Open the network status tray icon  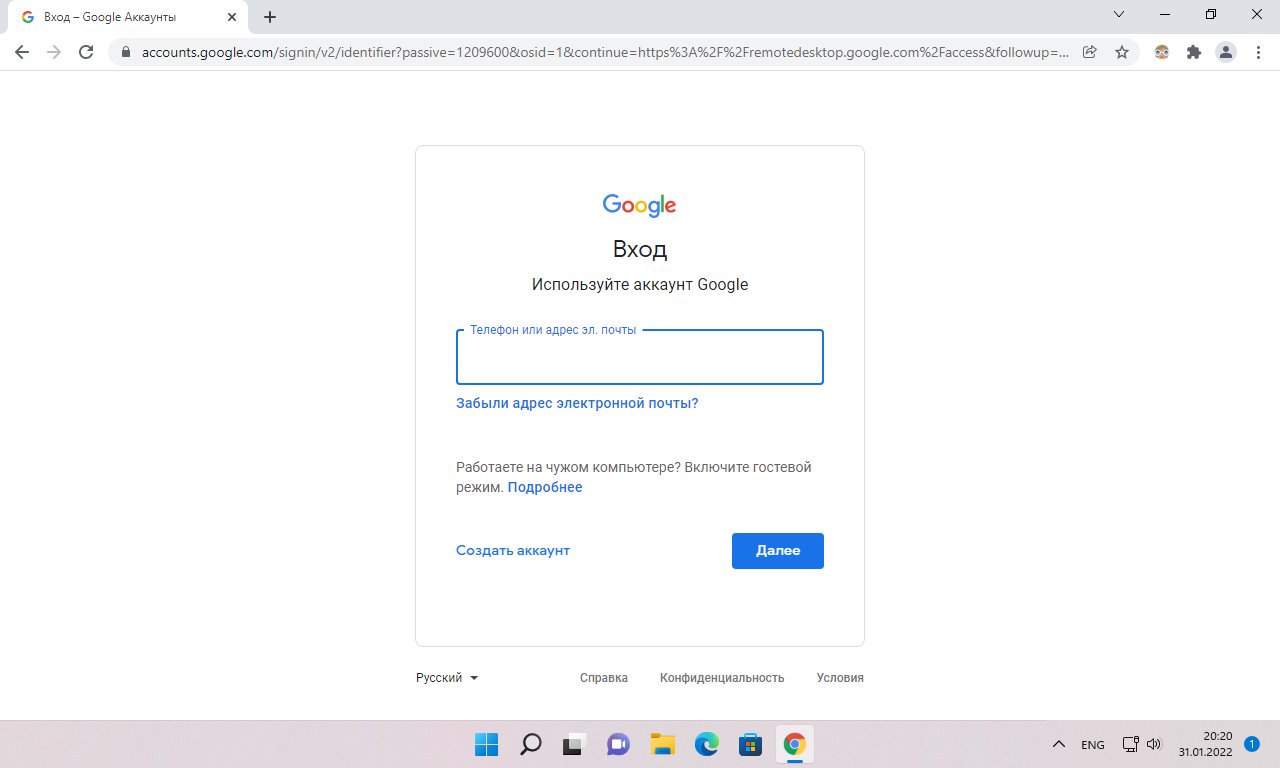pos(1131,744)
